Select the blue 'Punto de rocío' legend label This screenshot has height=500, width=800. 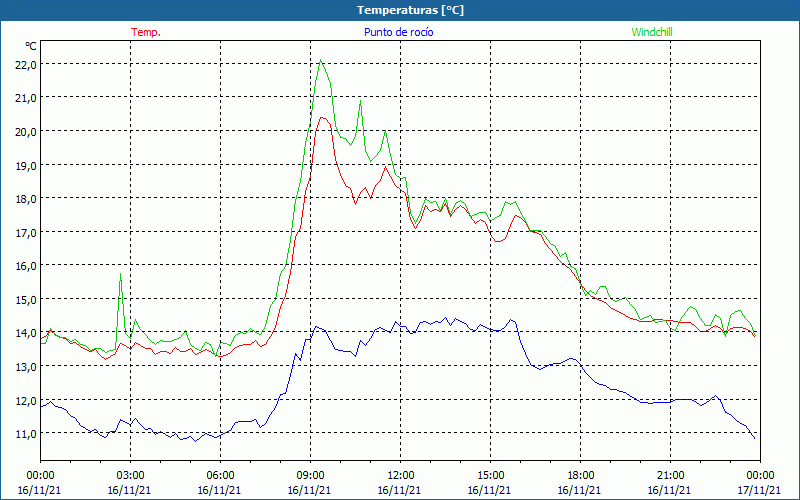point(398,32)
